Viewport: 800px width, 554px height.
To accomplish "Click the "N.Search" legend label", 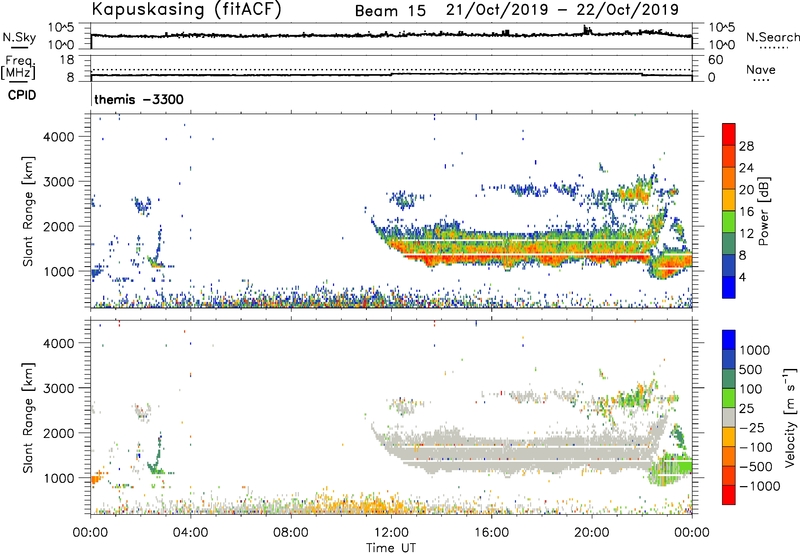I will coord(772,37).
